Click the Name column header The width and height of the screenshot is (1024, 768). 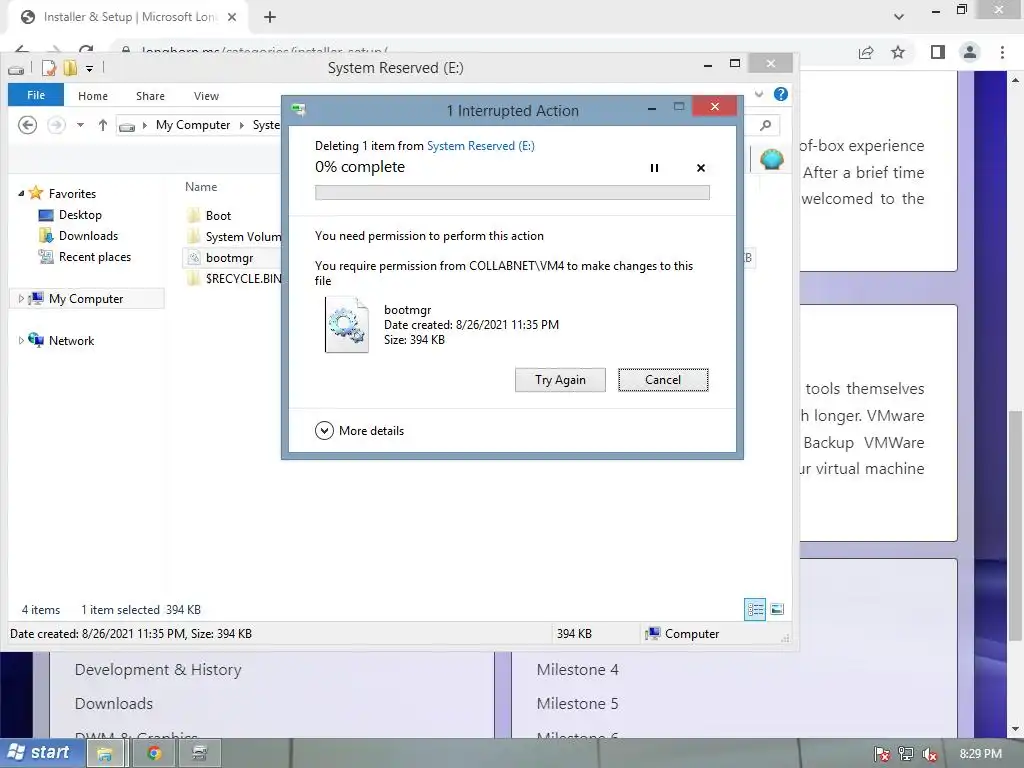(x=200, y=187)
